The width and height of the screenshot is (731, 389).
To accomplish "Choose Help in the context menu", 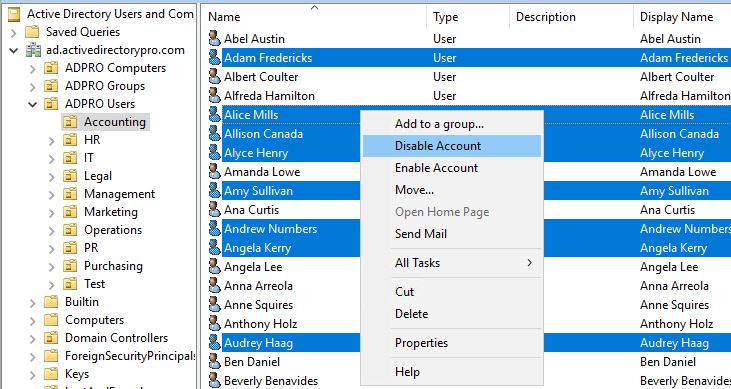I will (x=452, y=372).
